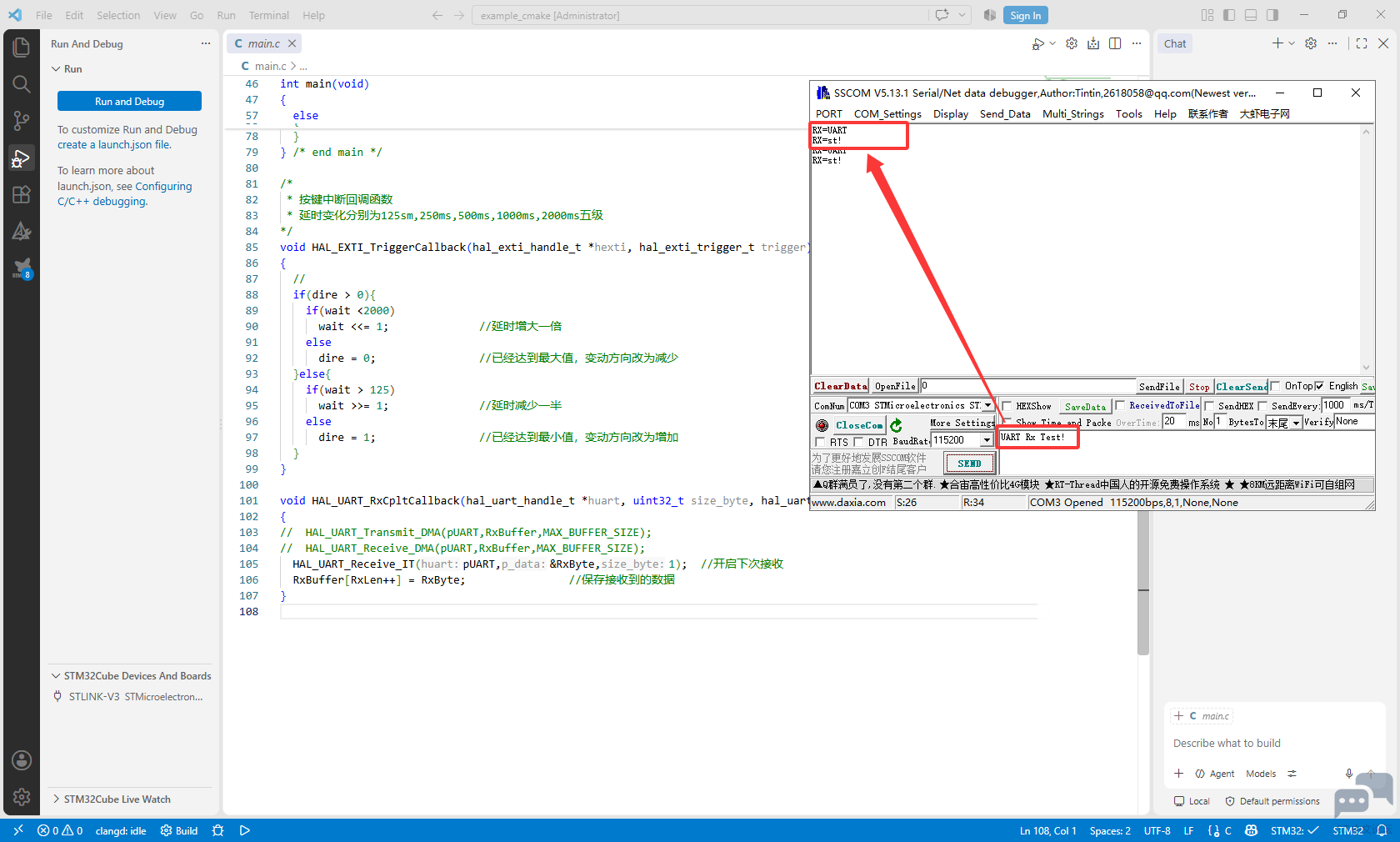The width and height of the screenshot is (1400, 842).
Task: Click ClearData button in SSCOM
Action: click(841, 386)
